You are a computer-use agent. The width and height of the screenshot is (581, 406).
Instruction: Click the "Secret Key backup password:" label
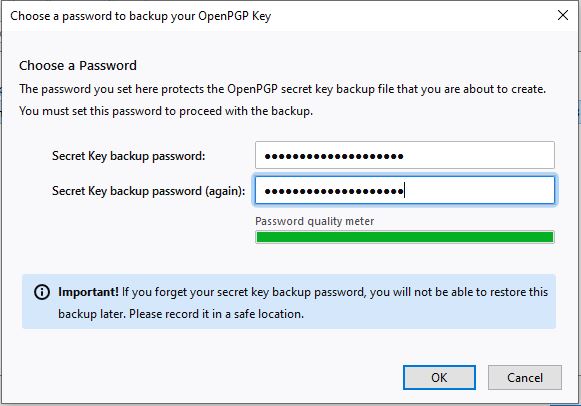coord(129,156)
